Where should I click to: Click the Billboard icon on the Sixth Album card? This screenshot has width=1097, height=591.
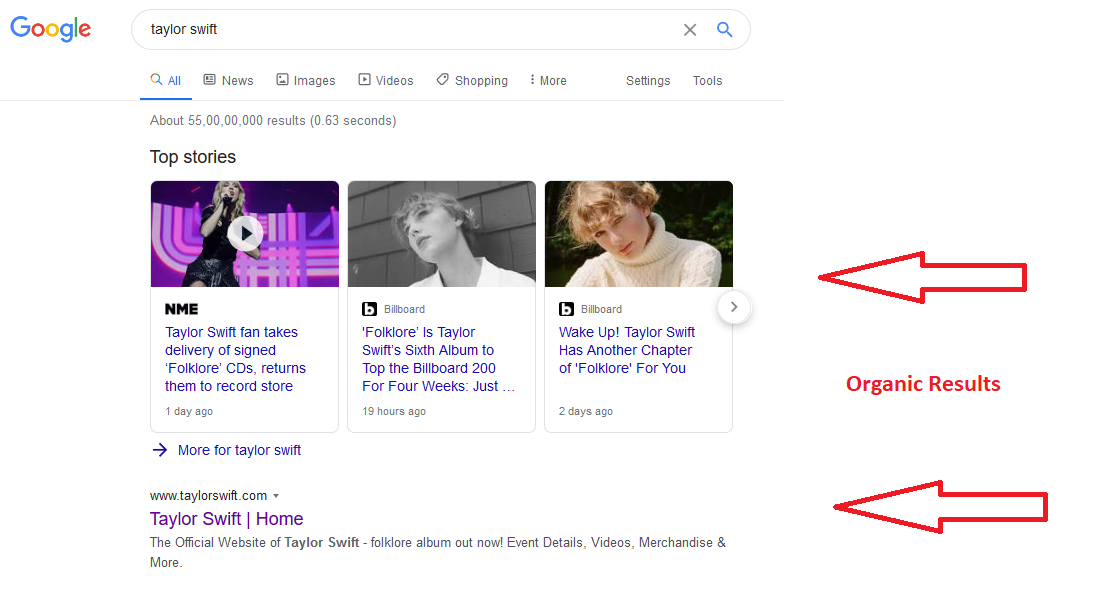pyautogui.click(x=369, y=309)
